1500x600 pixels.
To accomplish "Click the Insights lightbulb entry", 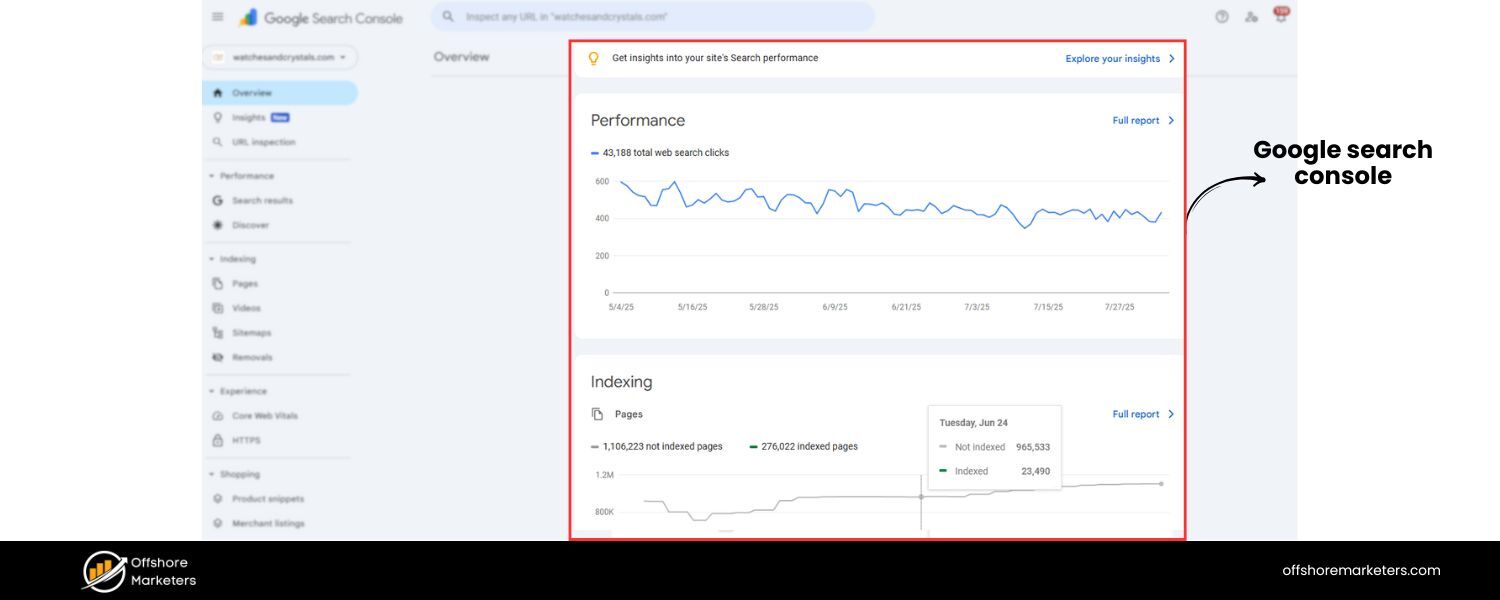I will click(248, 117).
